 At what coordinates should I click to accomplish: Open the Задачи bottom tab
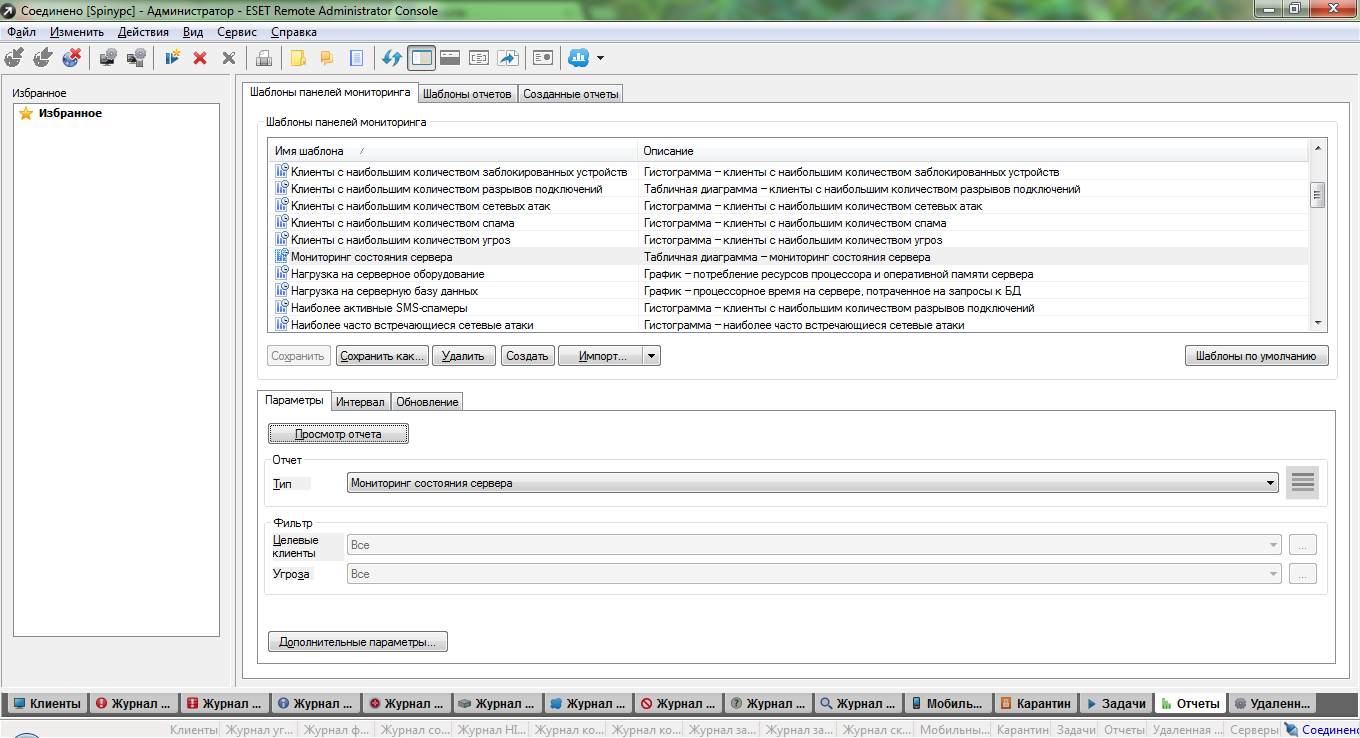[x=1115, y=704]
